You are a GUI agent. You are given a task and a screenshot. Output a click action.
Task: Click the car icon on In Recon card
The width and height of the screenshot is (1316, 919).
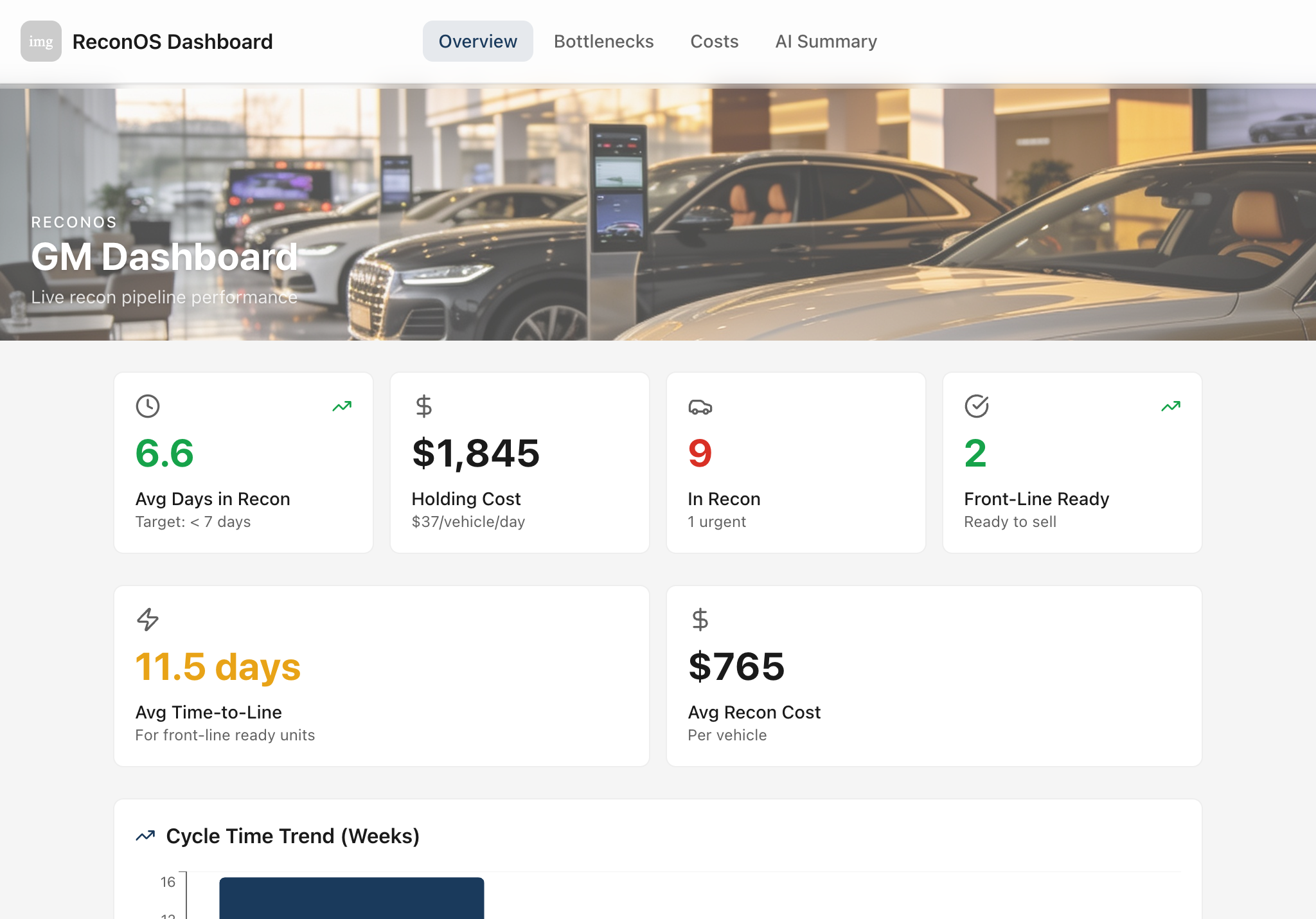click(x=700, y=407)
